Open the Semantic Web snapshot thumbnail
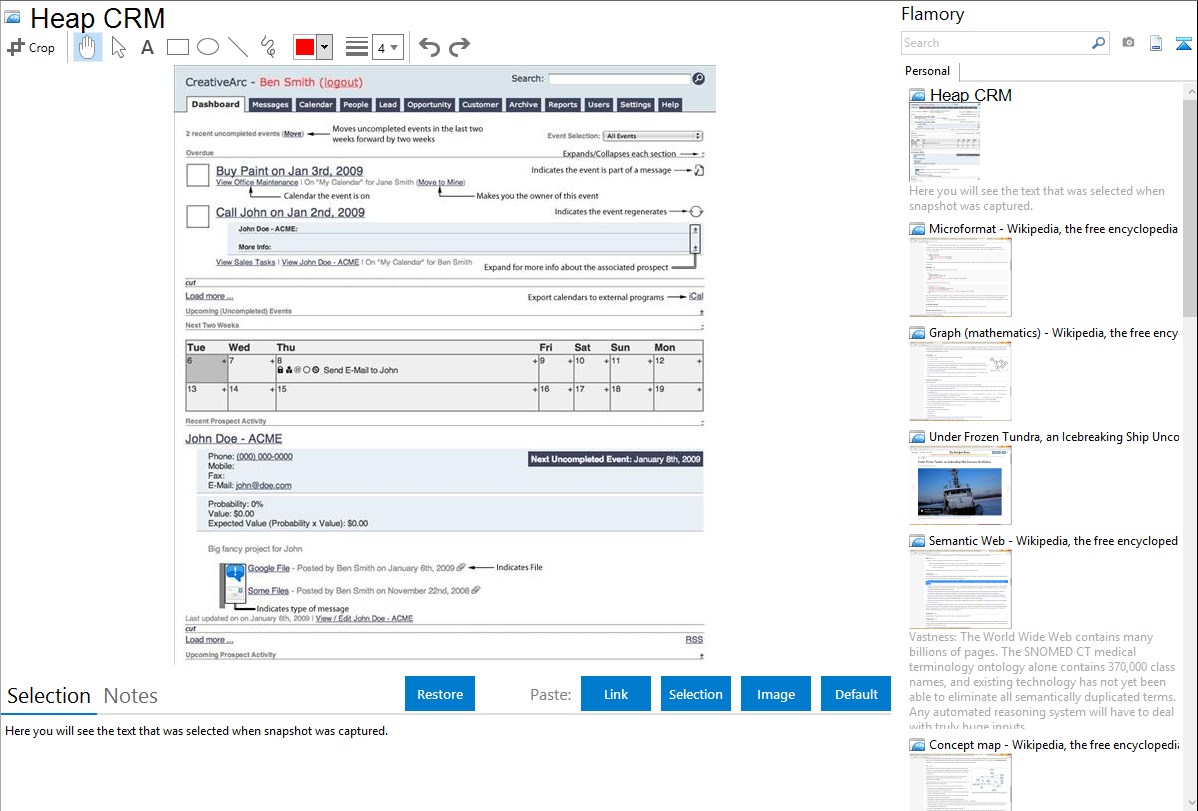 (960, 589)
